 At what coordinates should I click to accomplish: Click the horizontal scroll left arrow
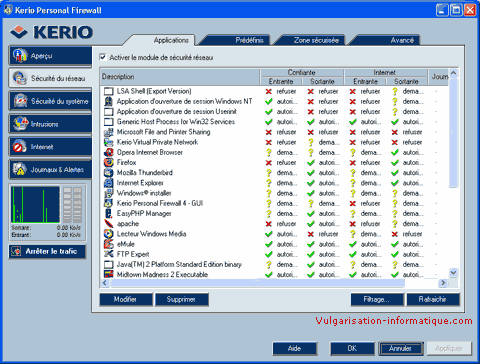105,283
